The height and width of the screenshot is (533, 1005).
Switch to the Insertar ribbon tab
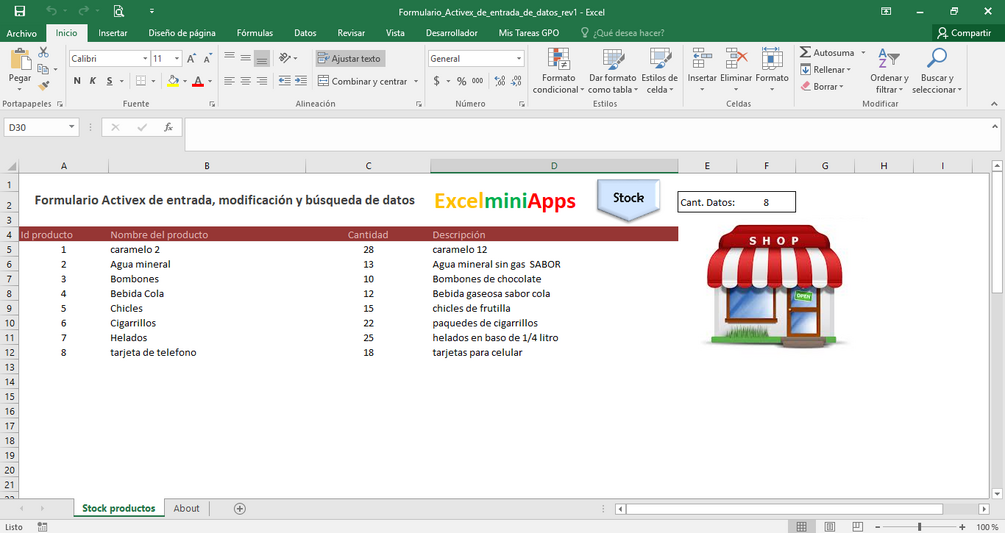tap(113, 33)
